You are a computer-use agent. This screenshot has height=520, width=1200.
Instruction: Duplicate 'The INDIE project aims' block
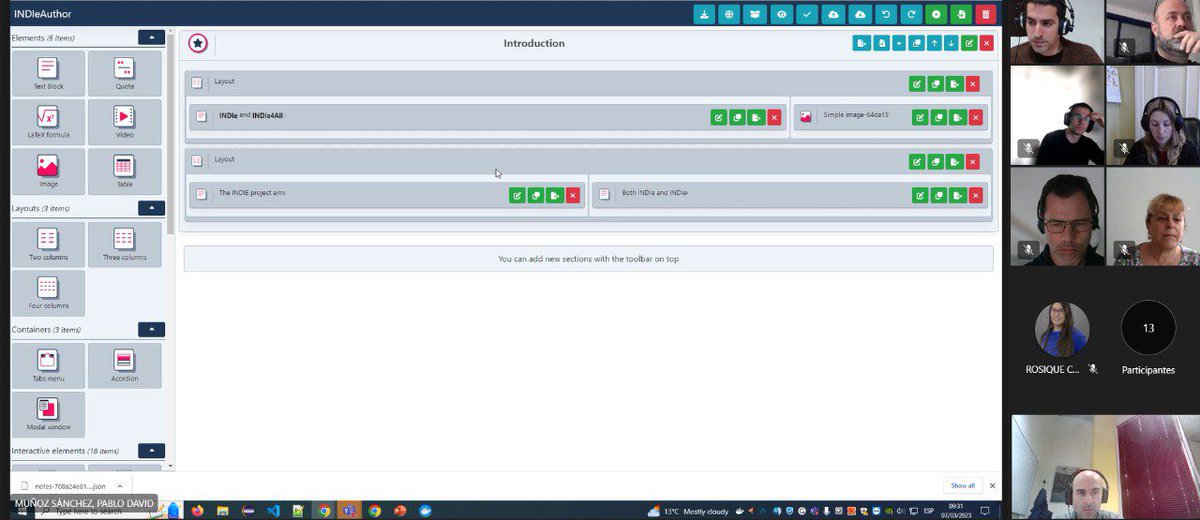[x=536, y=195]
